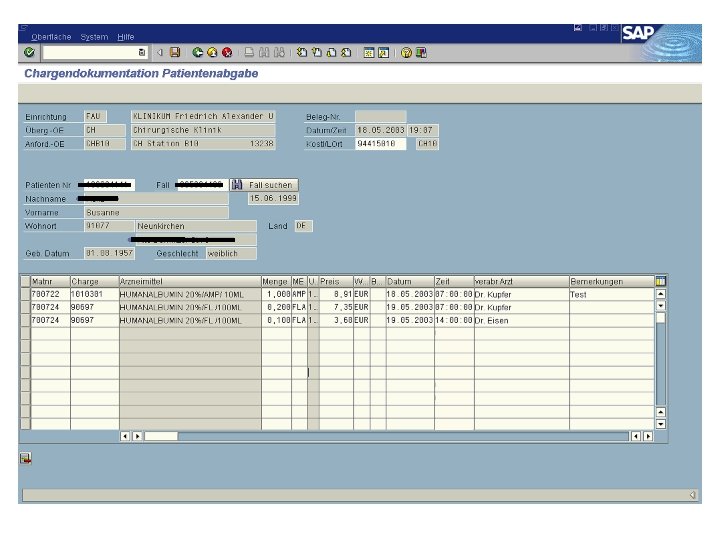
Task: Open the command field history dropdown
Action: (141, 52)
